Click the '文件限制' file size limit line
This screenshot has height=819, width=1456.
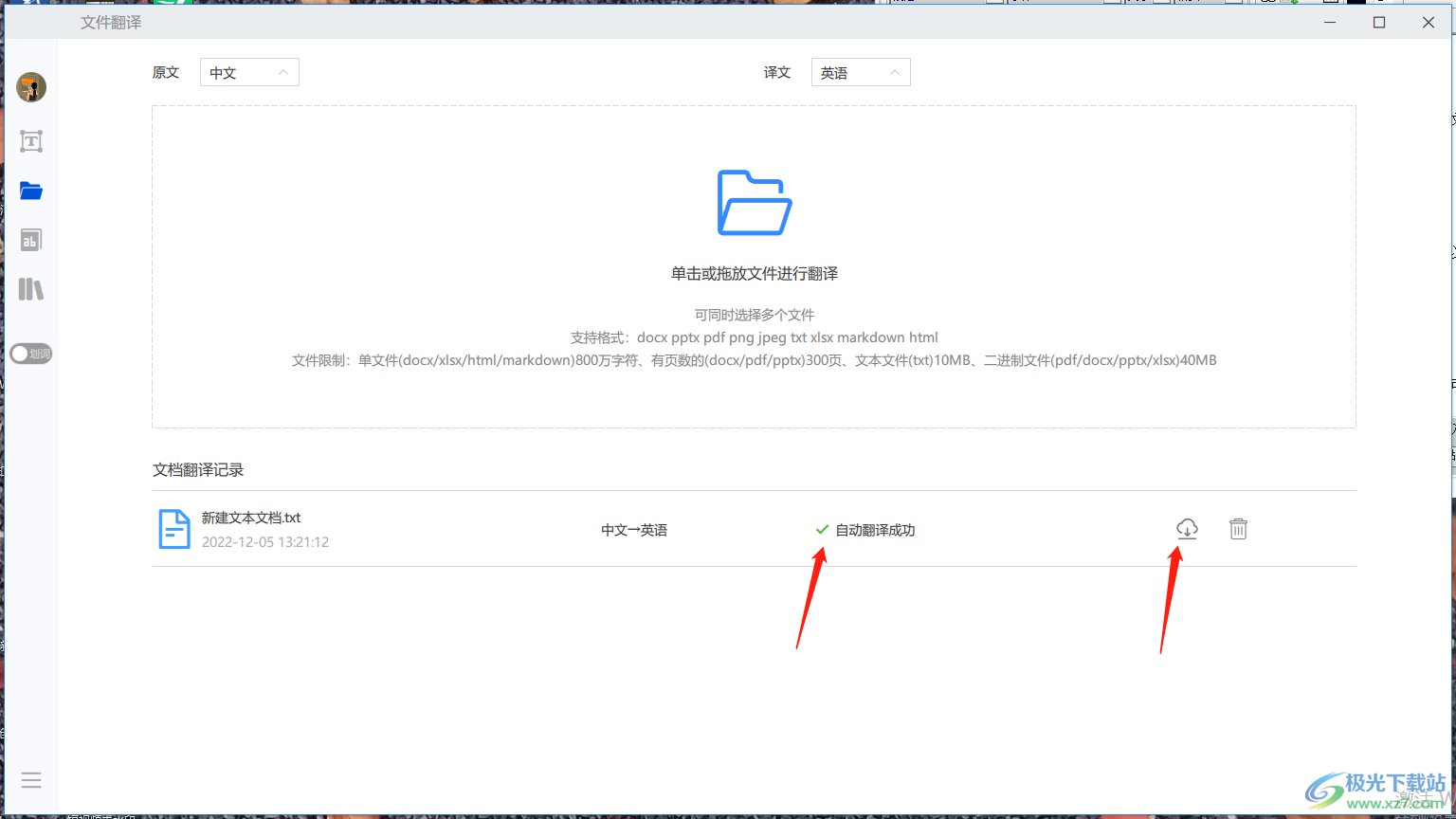point(755,360)
